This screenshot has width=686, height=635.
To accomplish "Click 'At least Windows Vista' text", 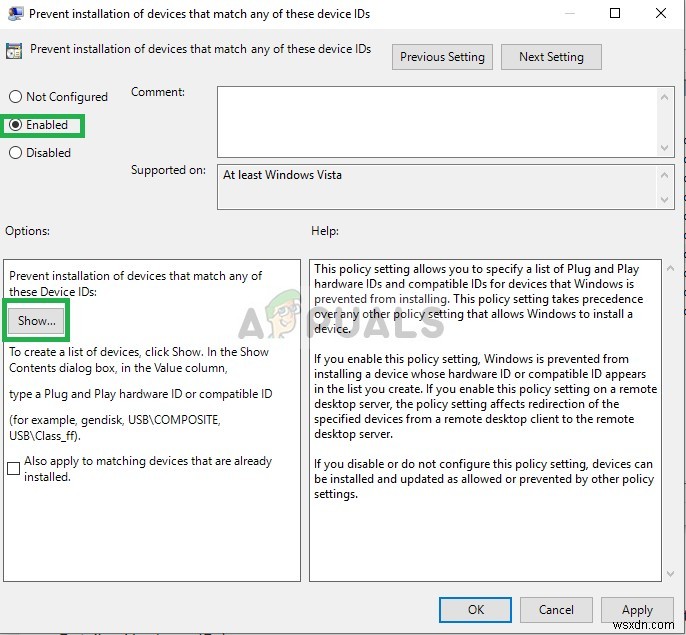I will 282,175.
